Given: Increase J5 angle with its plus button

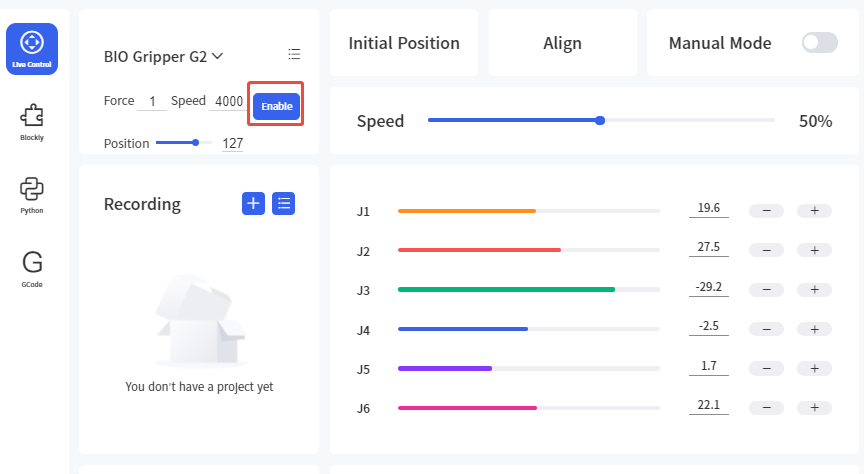Looking at the screenshot, I should (814, 368).
